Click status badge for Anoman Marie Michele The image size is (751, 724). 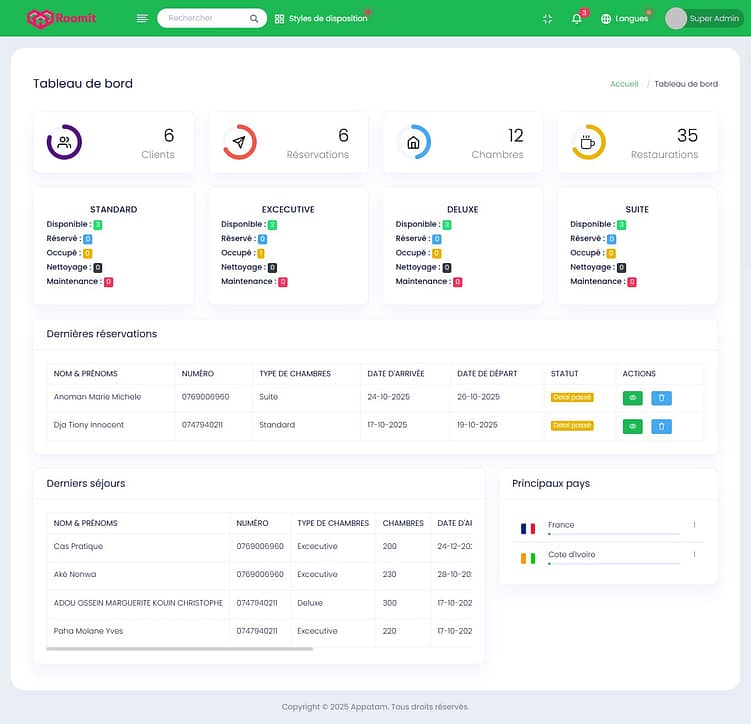click(x=572, y=397)
